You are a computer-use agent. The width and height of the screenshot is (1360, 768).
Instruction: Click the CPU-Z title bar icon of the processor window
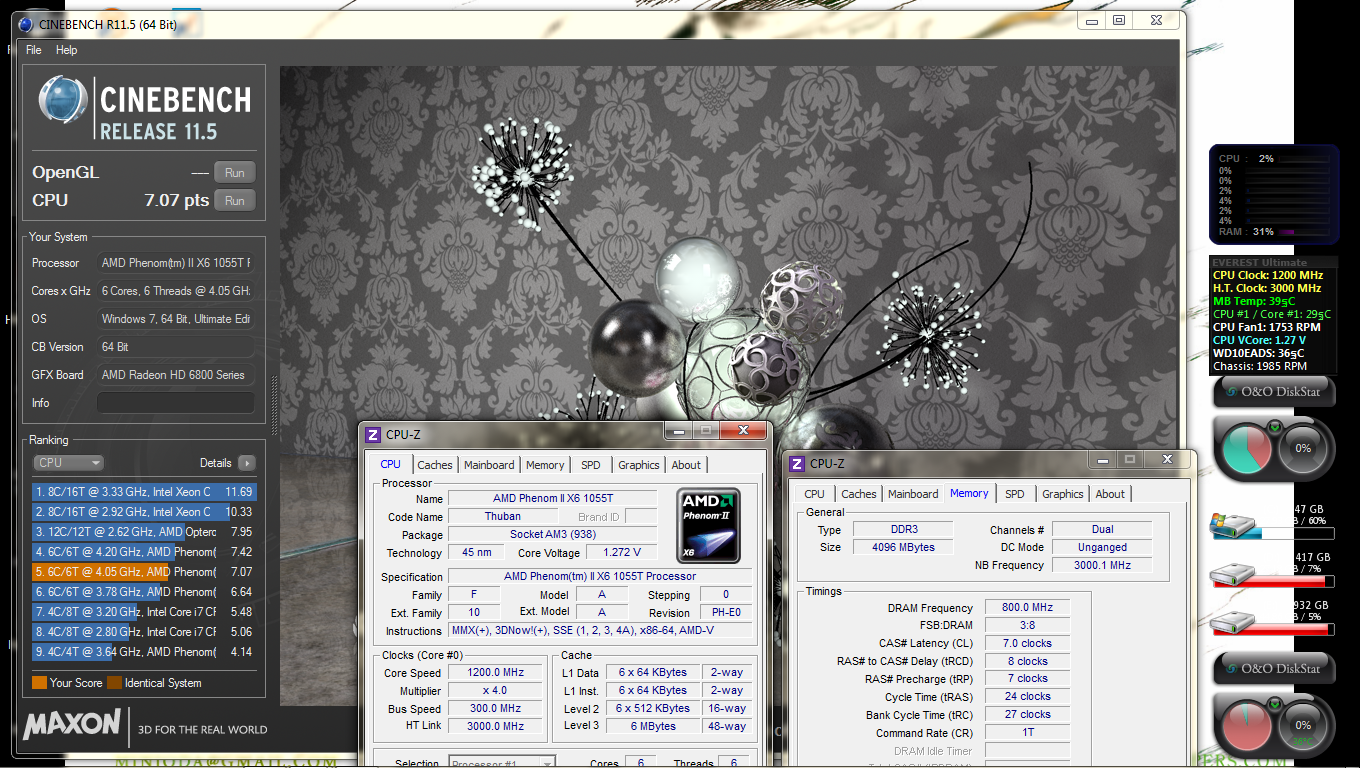coord(373,435)
